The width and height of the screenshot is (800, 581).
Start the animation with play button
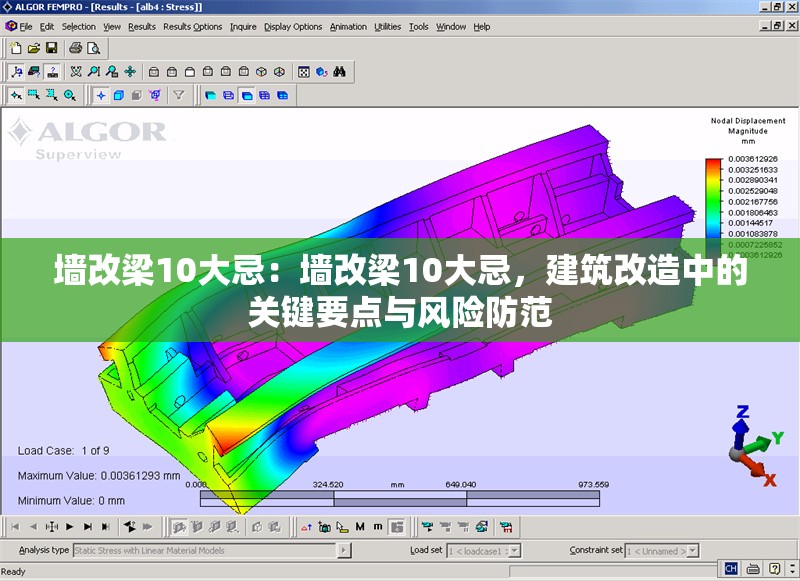tap(70, 526)
